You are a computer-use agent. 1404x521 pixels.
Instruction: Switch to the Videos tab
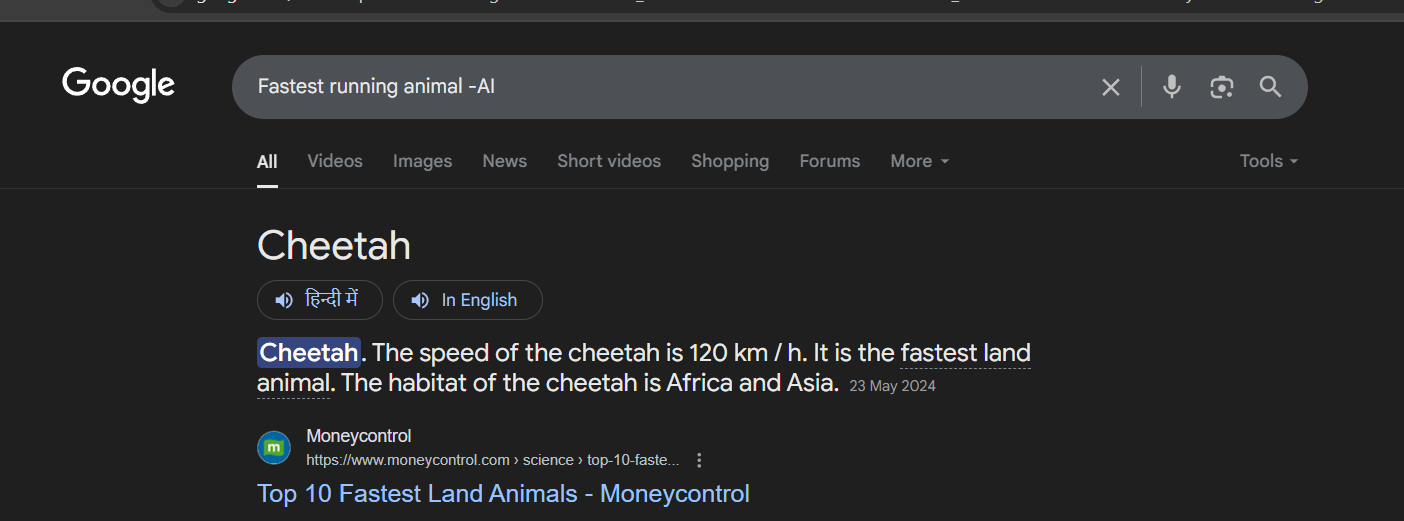335,161
